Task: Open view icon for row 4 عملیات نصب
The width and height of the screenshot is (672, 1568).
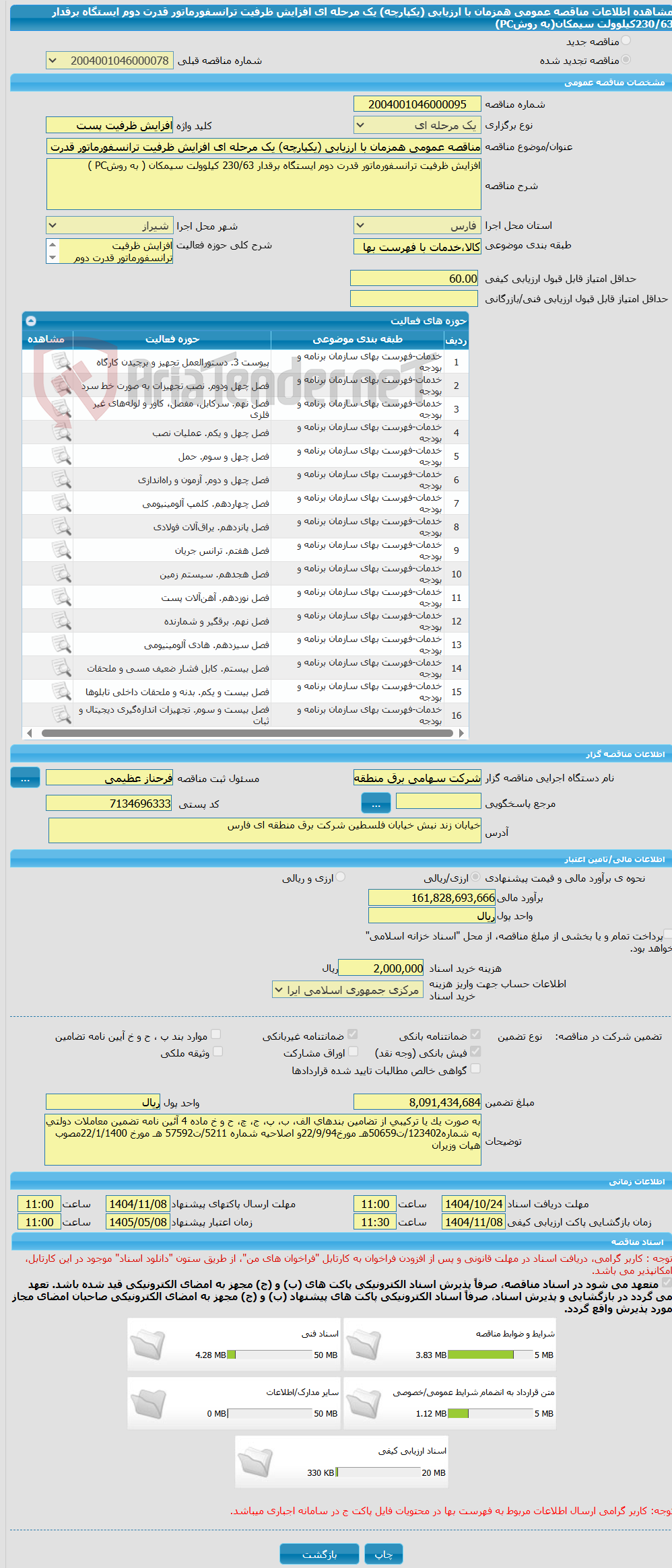Action: 61,433
